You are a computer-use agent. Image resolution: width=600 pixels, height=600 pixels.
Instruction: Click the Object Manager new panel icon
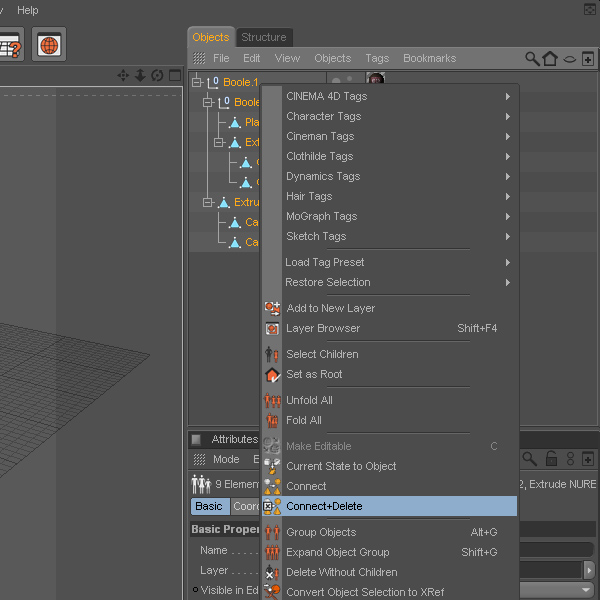point(588,59)
